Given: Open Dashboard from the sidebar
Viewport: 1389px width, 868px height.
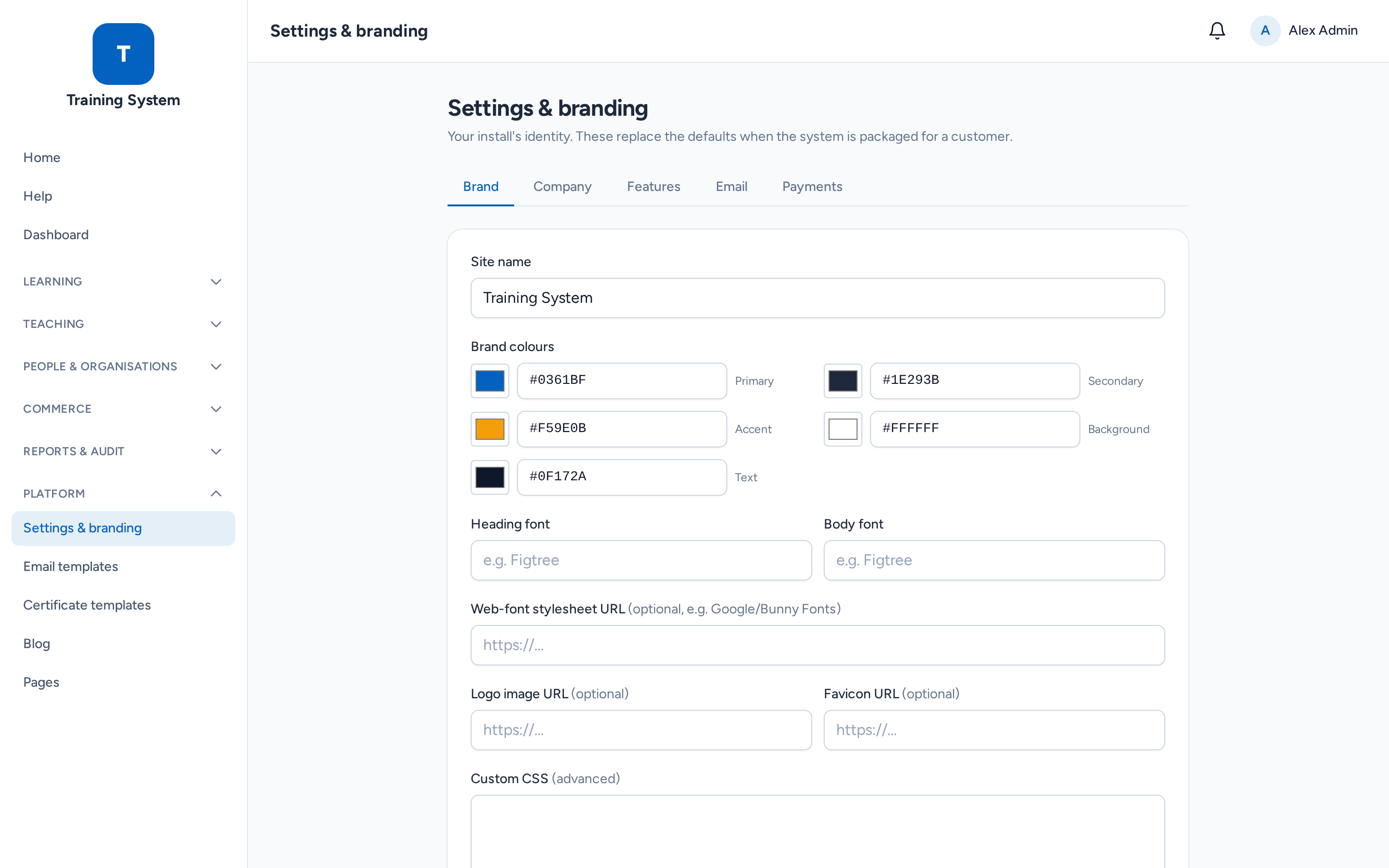Looking at the screenshot, I should pos(123,235).
